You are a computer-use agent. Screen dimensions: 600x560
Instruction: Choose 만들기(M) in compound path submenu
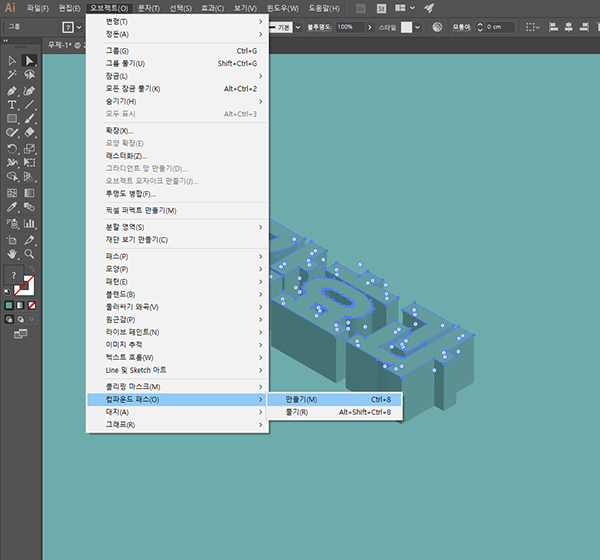334,399
